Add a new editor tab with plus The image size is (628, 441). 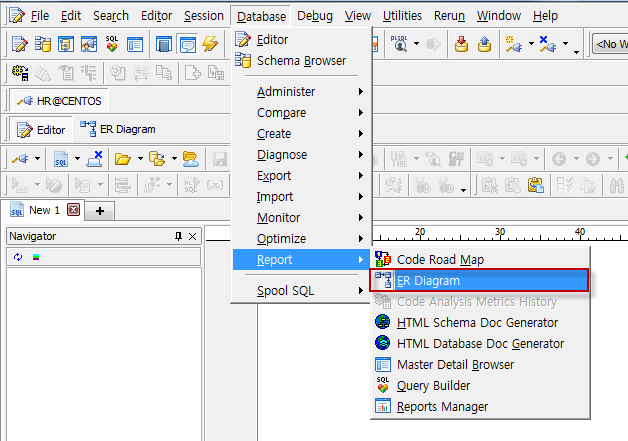100,210
